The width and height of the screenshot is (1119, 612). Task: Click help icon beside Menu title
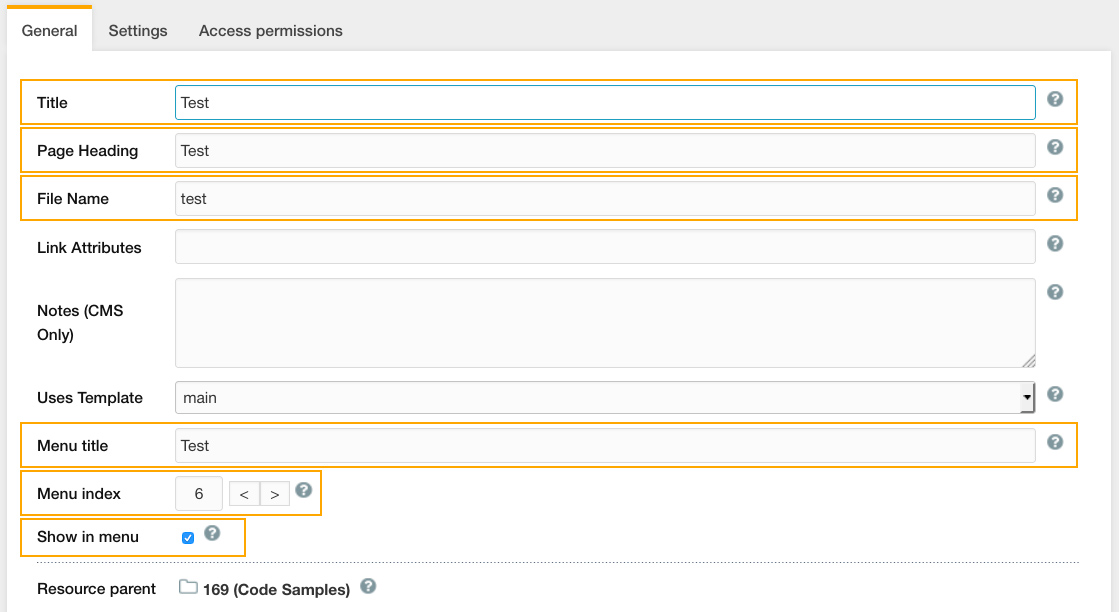pos(1055,442)
